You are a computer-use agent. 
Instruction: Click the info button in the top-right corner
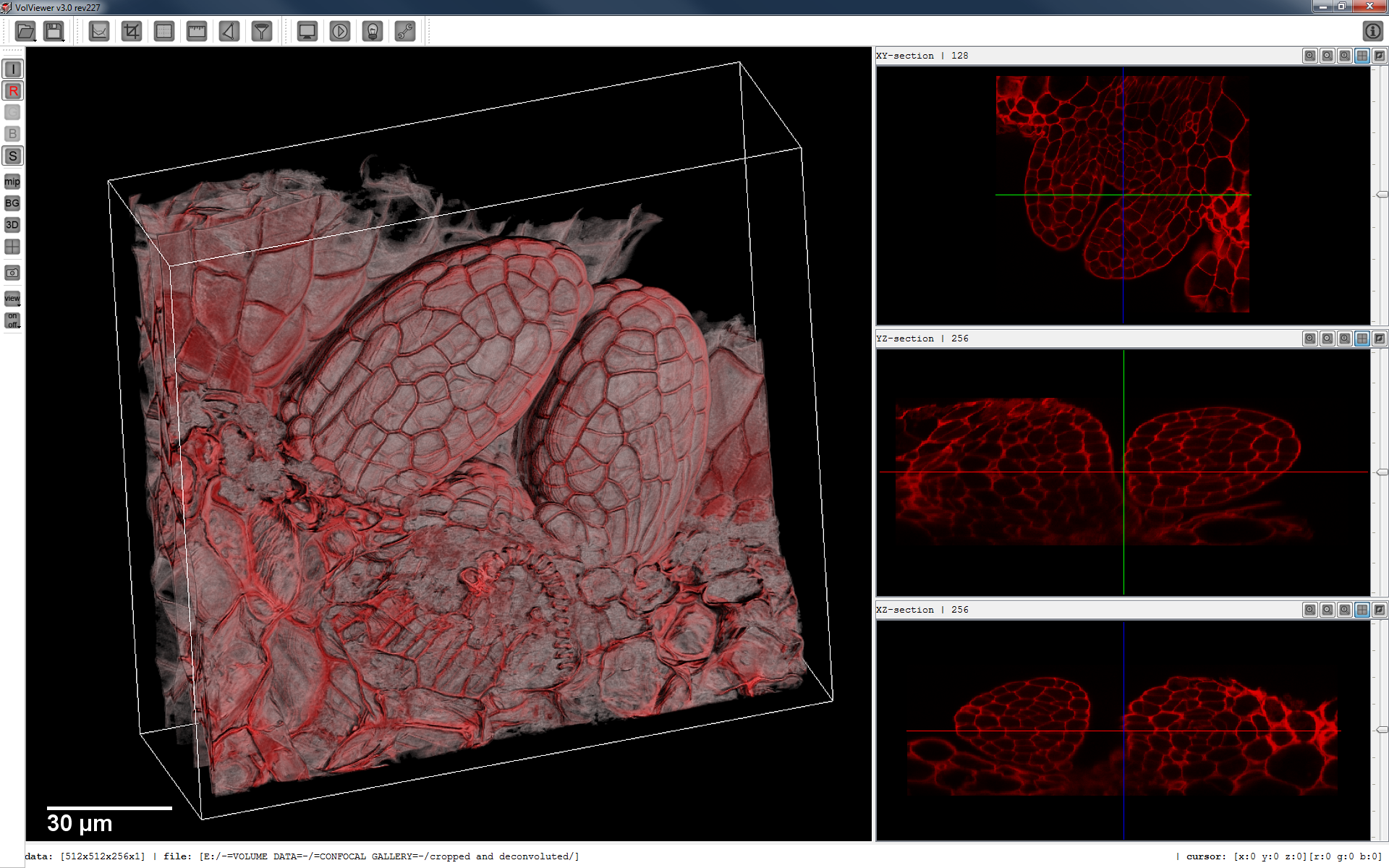(1372, 31)
